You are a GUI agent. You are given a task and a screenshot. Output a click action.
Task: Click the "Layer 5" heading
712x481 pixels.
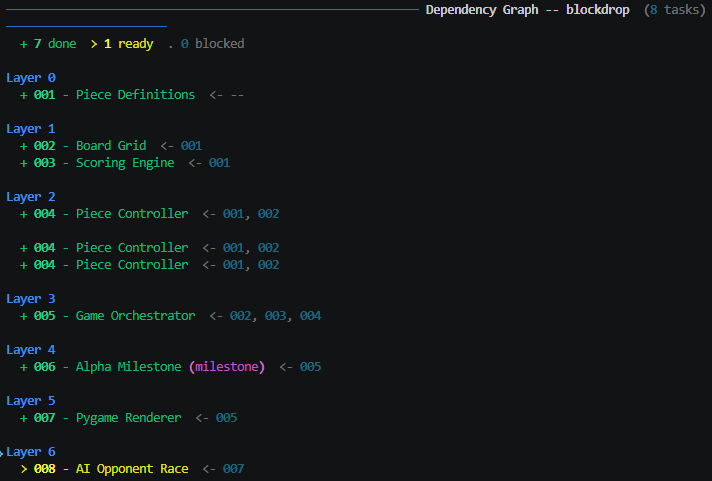pyautogui.click(x=31, y=401)
